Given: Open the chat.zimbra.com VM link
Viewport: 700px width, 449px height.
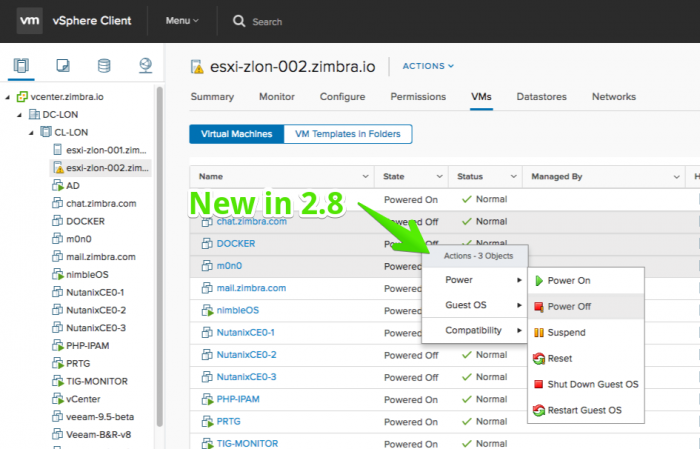Looking at the screenshot, I should pos(252,221).
